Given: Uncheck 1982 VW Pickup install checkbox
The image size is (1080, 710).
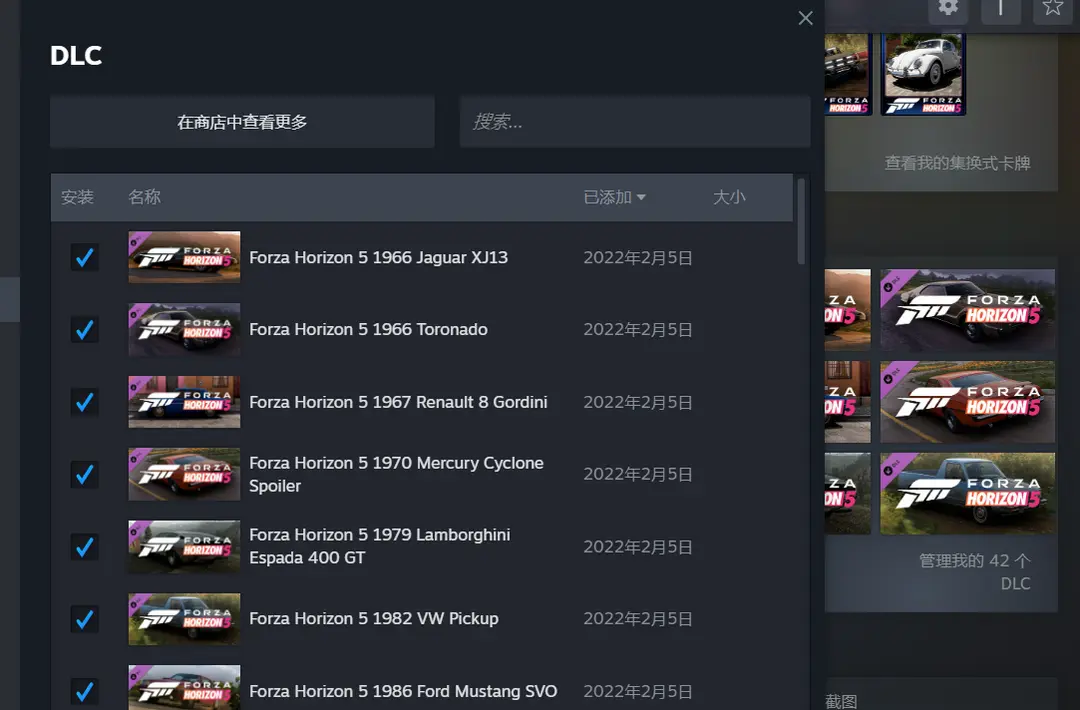Looking at the screenshot, I should click(85, 619).
